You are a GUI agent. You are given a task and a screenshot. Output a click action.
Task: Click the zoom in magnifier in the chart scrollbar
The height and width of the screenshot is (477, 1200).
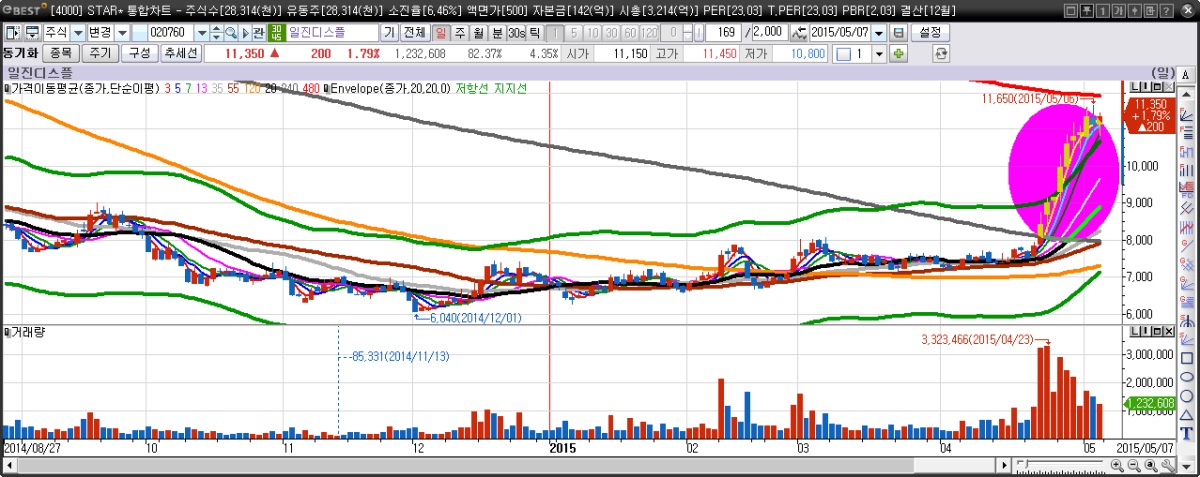point(1117,466)
